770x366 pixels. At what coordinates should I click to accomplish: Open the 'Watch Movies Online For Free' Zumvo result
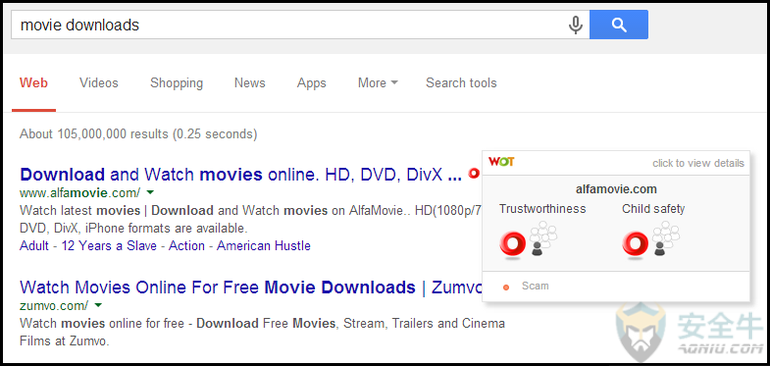[250, 287]
